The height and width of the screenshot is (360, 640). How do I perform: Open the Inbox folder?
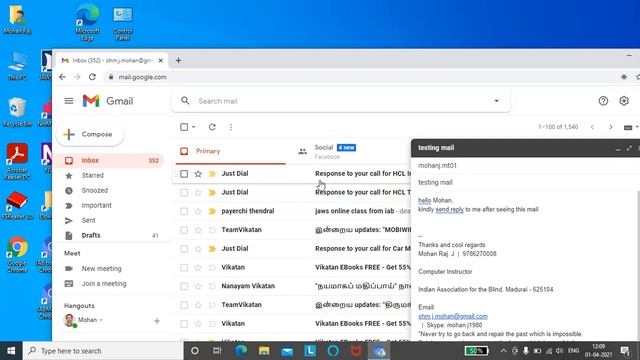click(109, 160)
